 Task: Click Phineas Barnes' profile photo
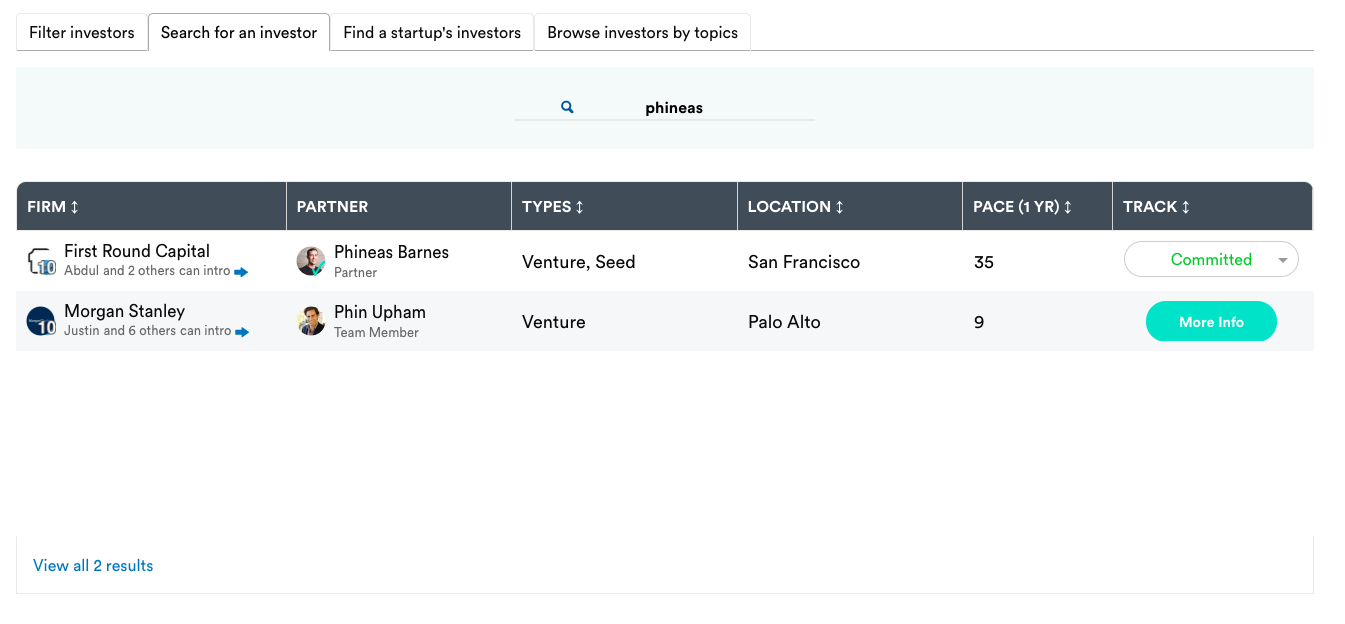tap(311, 261)
